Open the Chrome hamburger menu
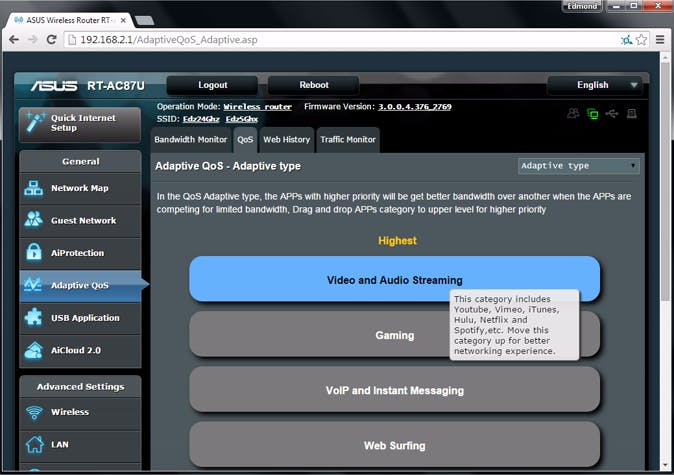Screen dimensions: 674x475 (660, 40)
